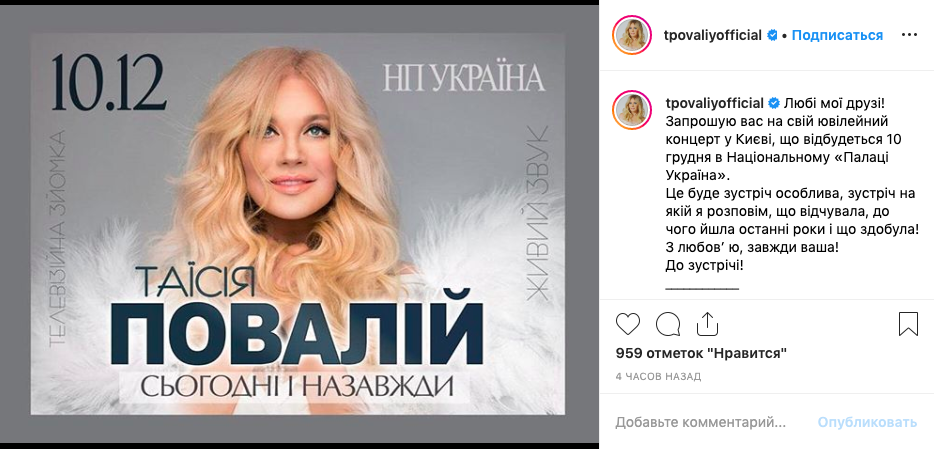Click the header profile avatar of tpovaliyofficial
The width and height of the screenshot is (934, 449).
tap(631, 36)
